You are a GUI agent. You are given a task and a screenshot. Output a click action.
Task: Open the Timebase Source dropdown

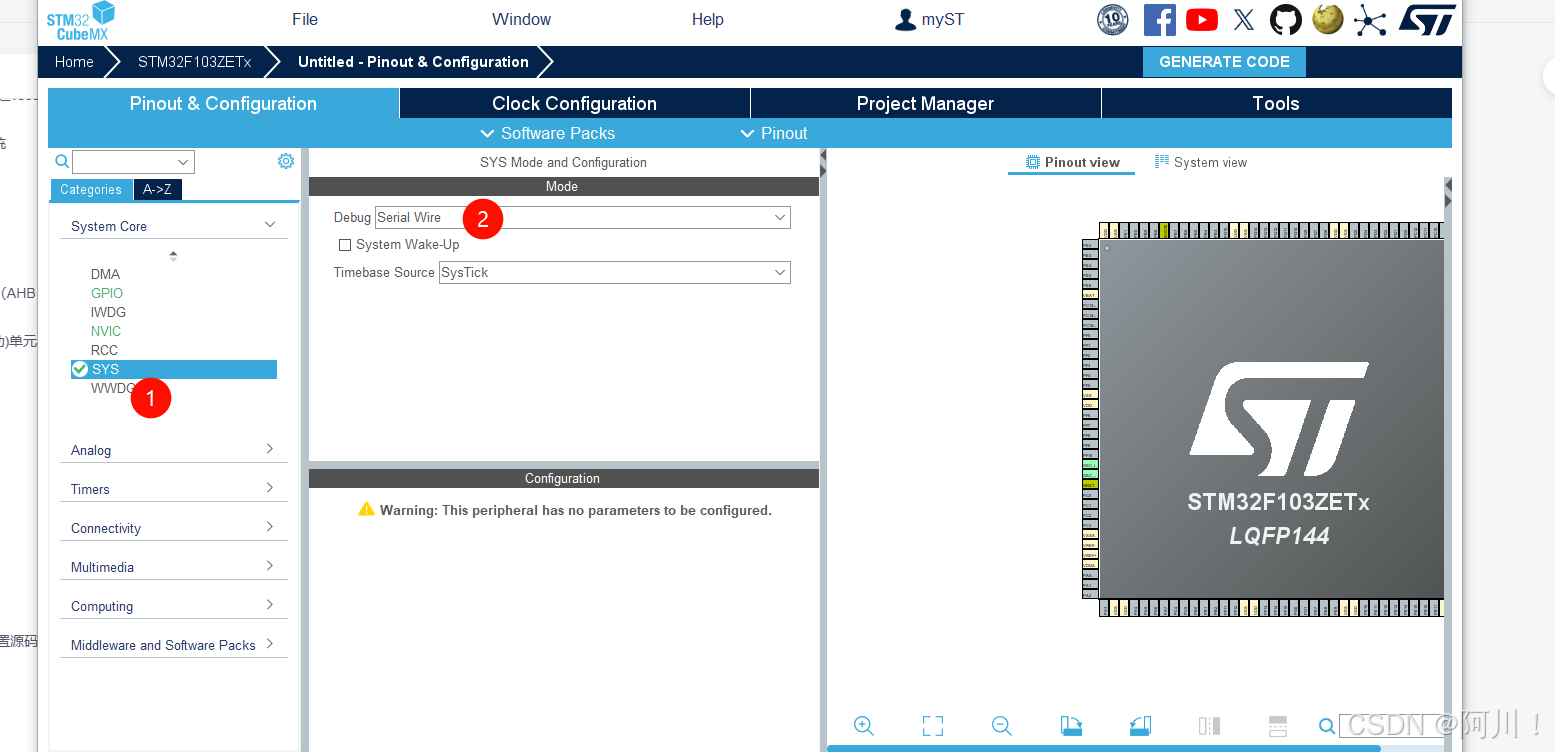pyautogui.click(x=615, y=272)
